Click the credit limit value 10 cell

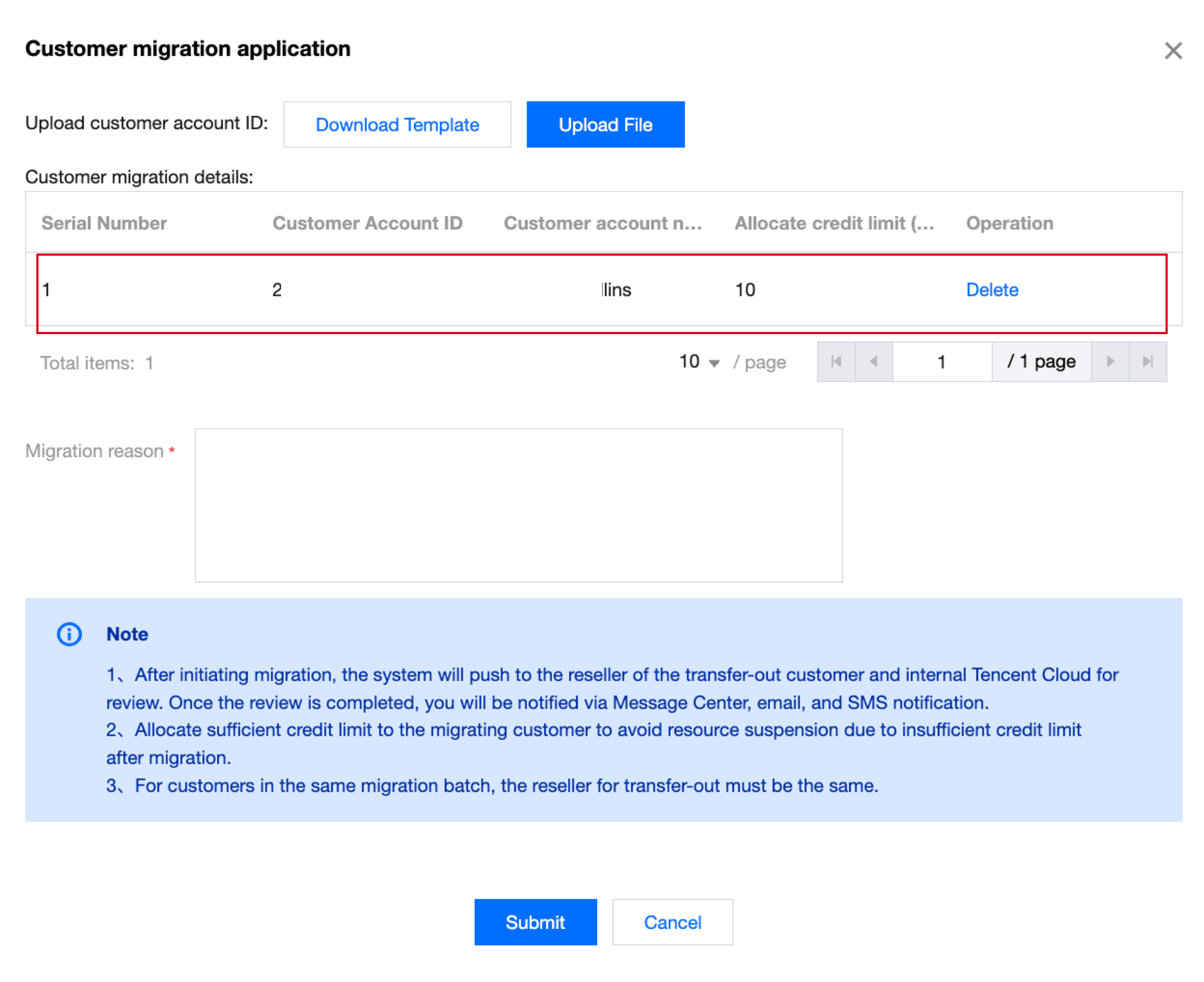click(745, 289)
